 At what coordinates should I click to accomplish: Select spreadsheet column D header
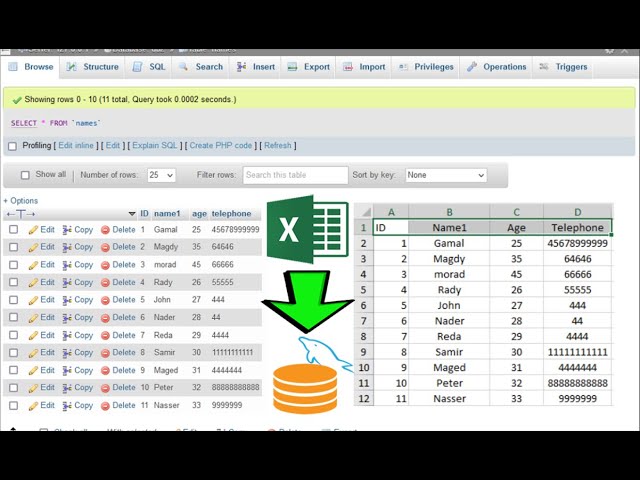point(578,212)
